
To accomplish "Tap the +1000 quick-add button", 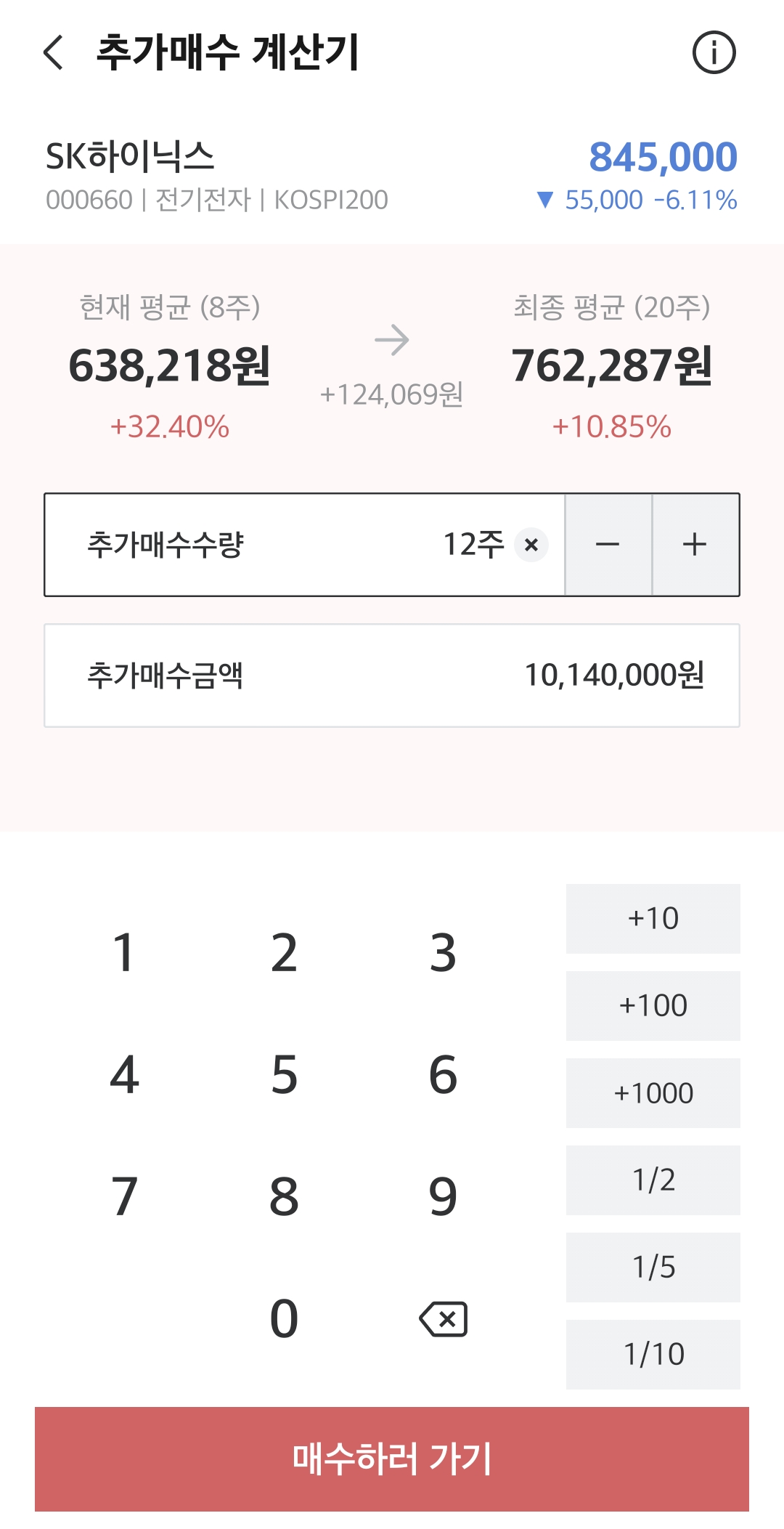I will tap(653, 1093).
